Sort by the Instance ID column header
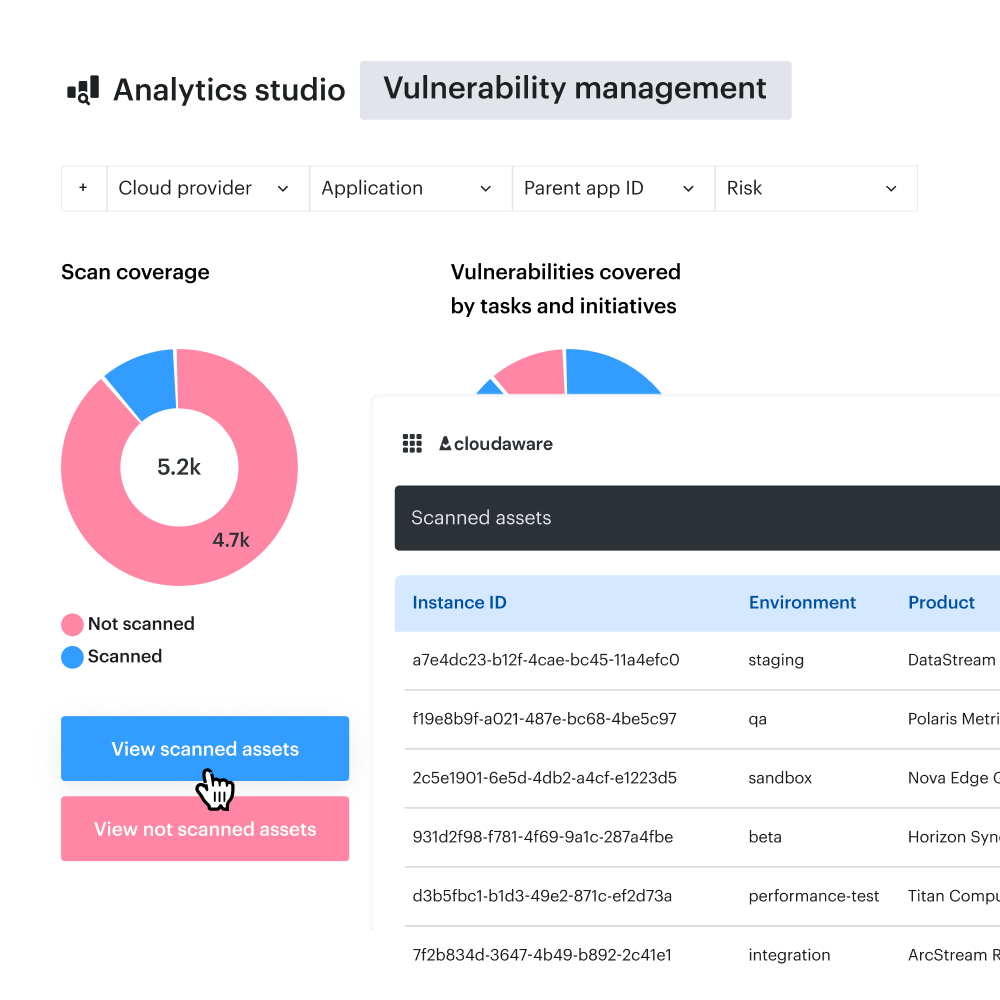Viewport: 1000px width, 1000px height. [459, 602]
